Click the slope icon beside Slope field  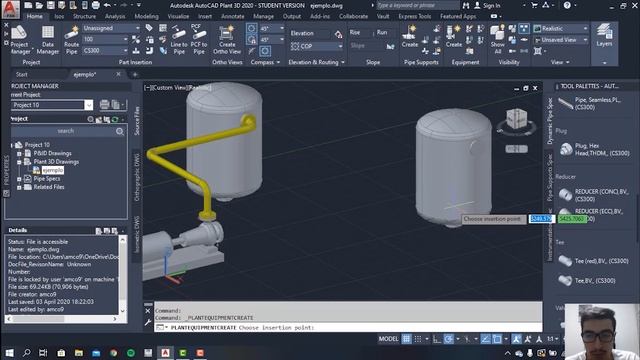coord(391,46)
